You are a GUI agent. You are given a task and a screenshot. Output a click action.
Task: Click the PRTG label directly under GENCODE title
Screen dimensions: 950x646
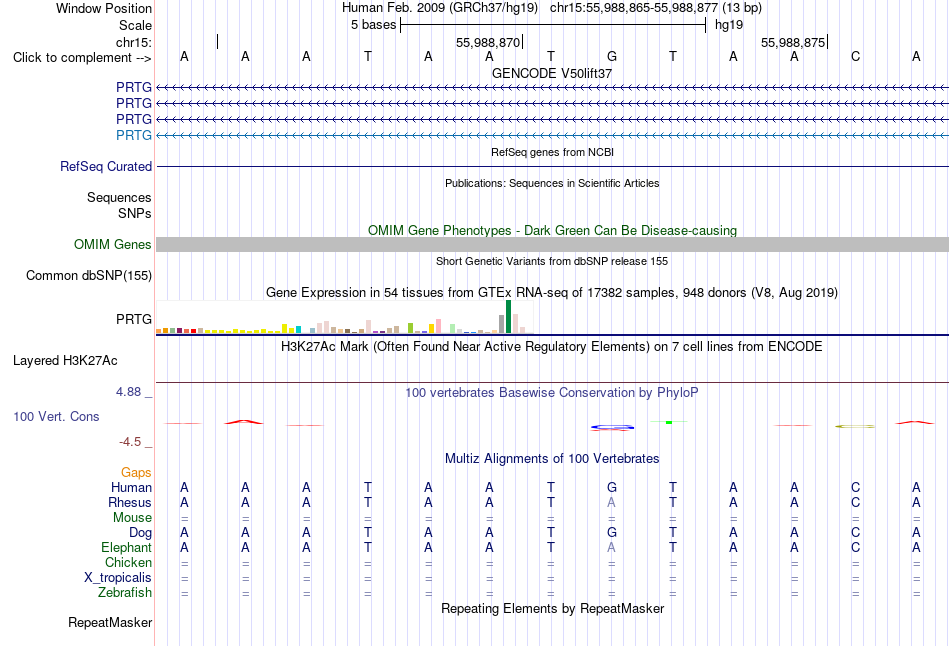(133, 87)
